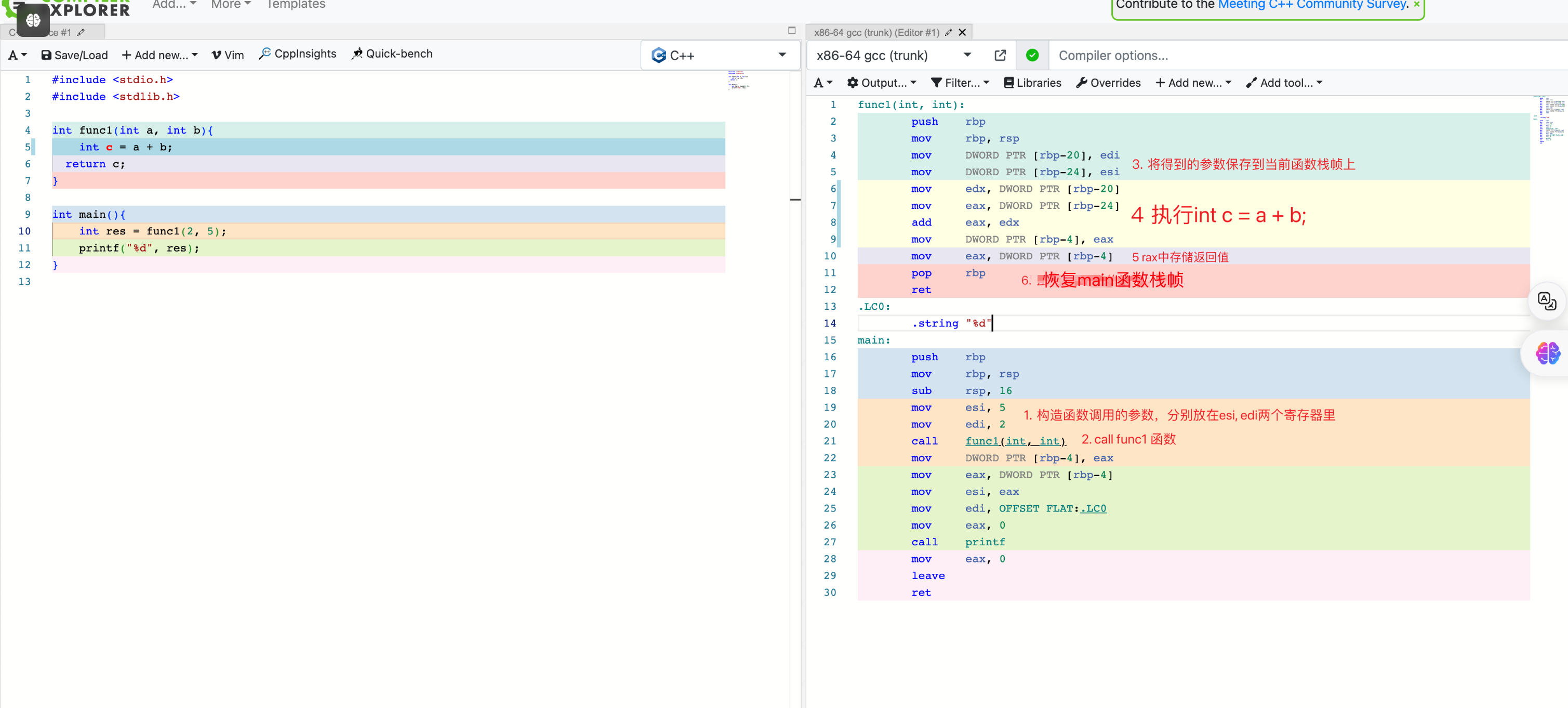The image size is (1568, 708).
Task: Open the Add tool dropdown
Action: coord(1284,83)
